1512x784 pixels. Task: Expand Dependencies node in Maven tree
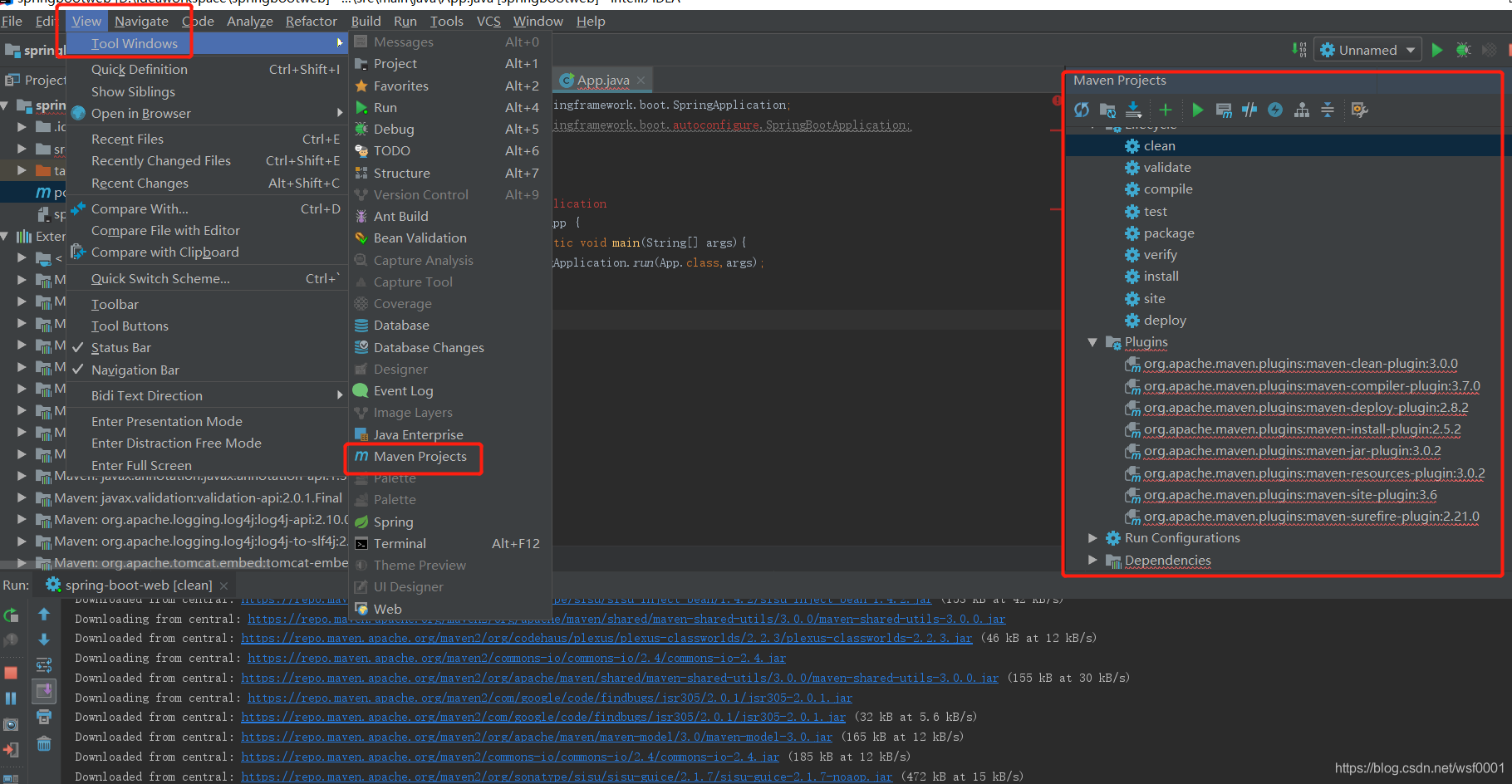point(1092,561)
